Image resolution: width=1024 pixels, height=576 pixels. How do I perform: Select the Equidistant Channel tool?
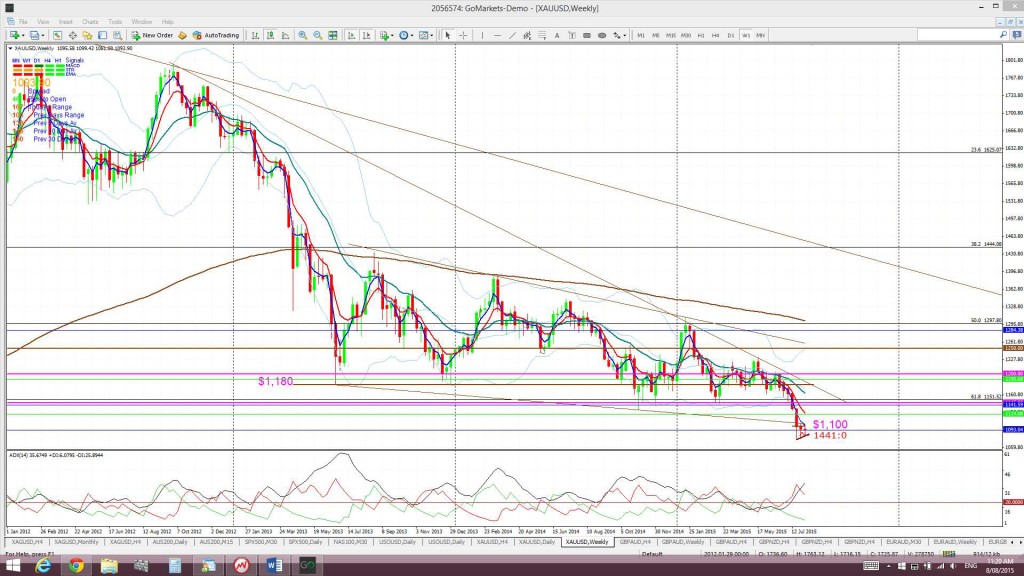point(527,35)
